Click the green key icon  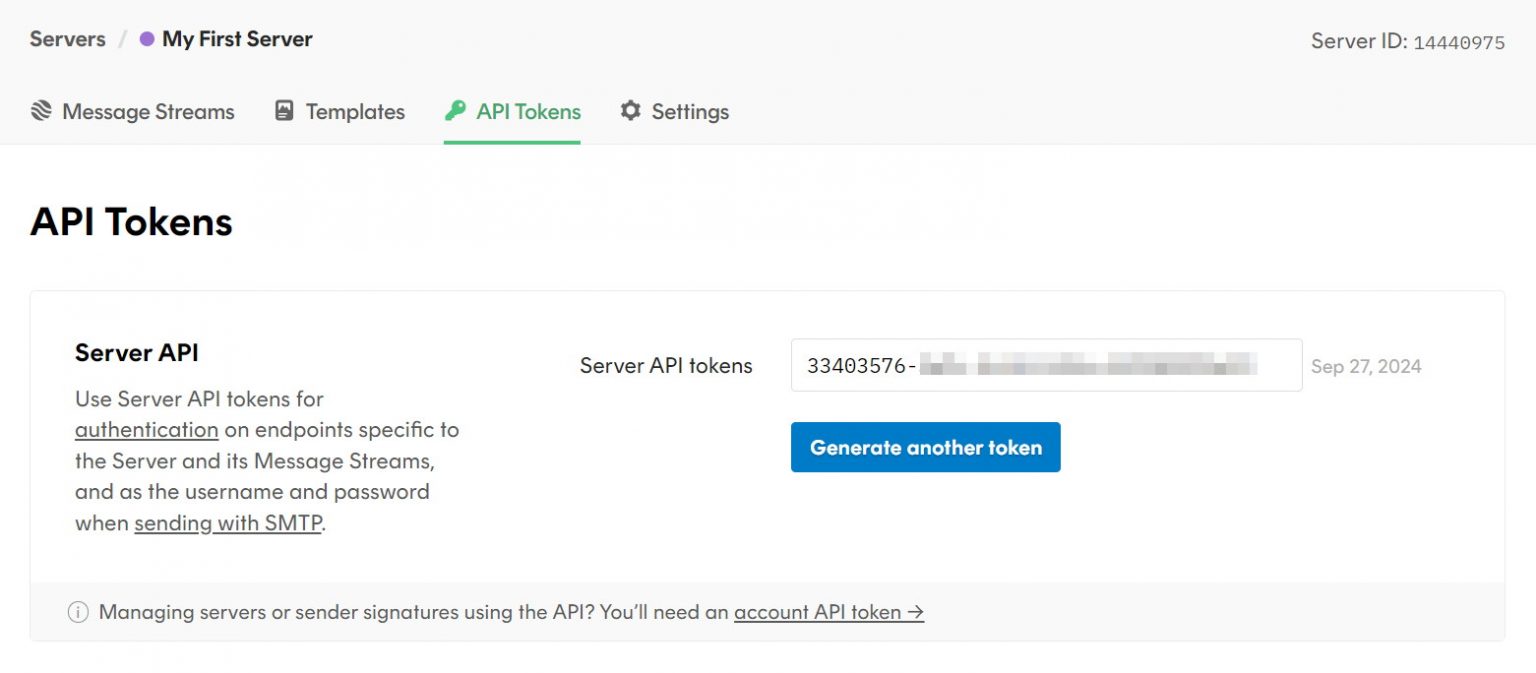pos(455,111)
